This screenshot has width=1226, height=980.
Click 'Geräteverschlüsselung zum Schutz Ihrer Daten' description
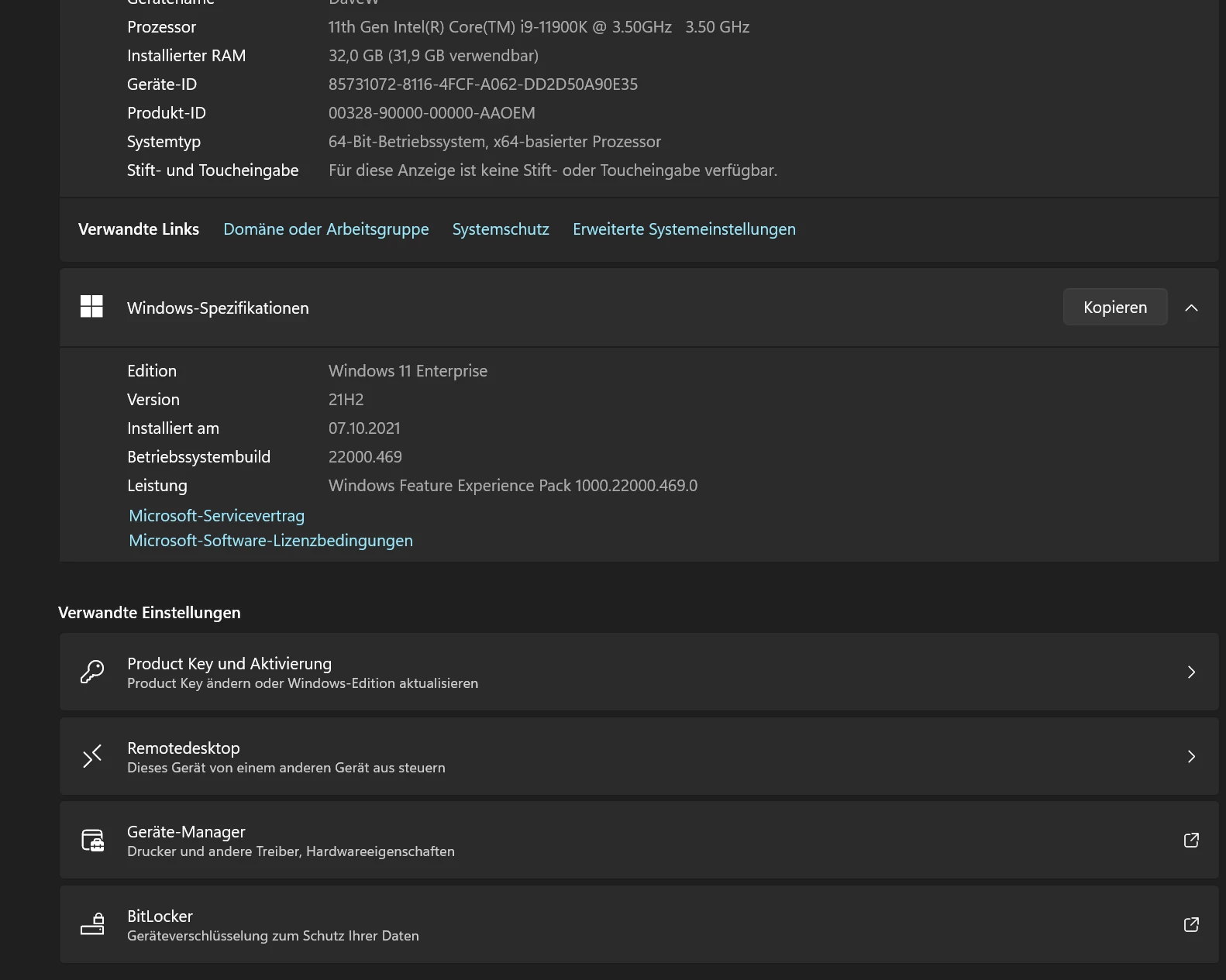pos(273,936)
